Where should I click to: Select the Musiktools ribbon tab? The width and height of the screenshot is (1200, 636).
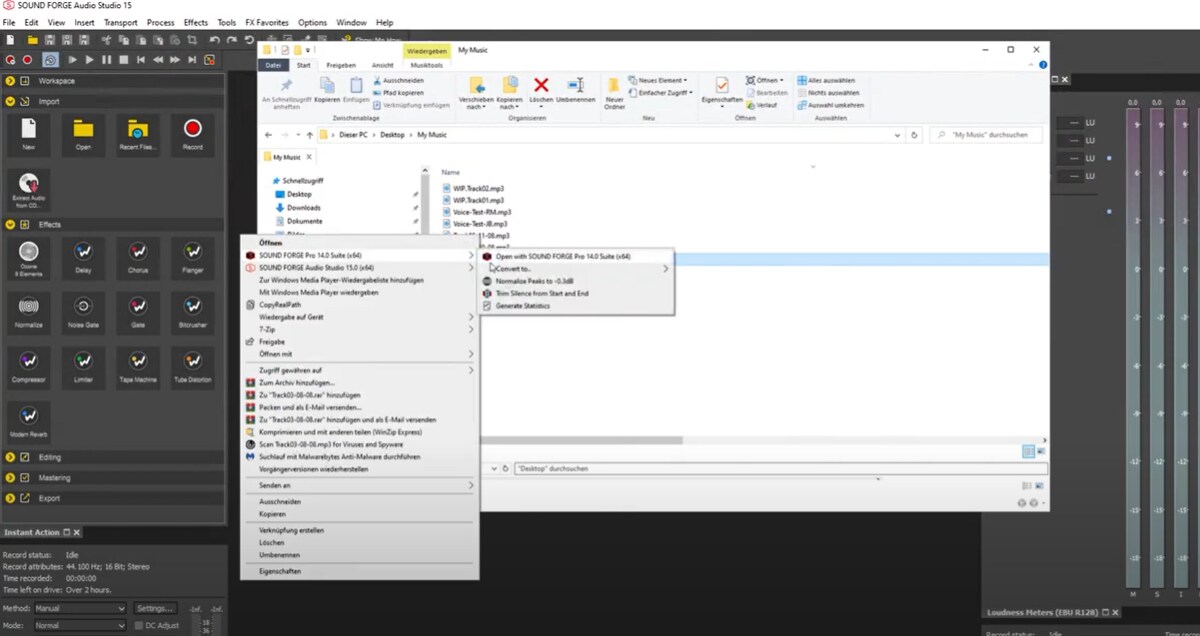pyautogui.click(x=427, y=65)
